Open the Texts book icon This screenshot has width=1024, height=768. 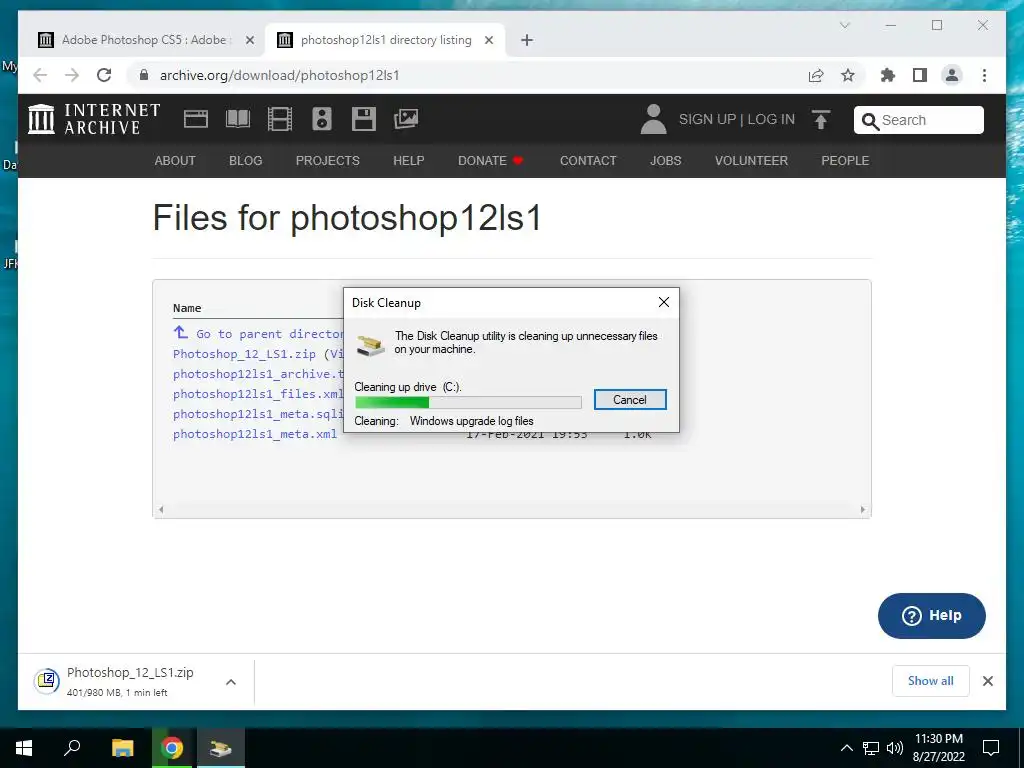(238, 119)
